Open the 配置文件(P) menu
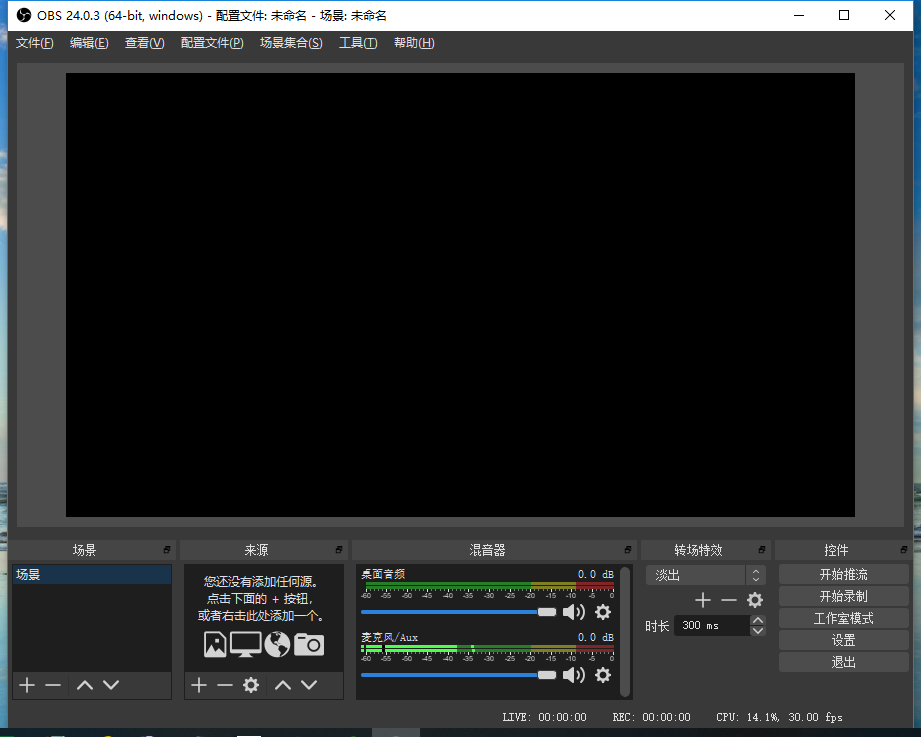 coord(212,43)
